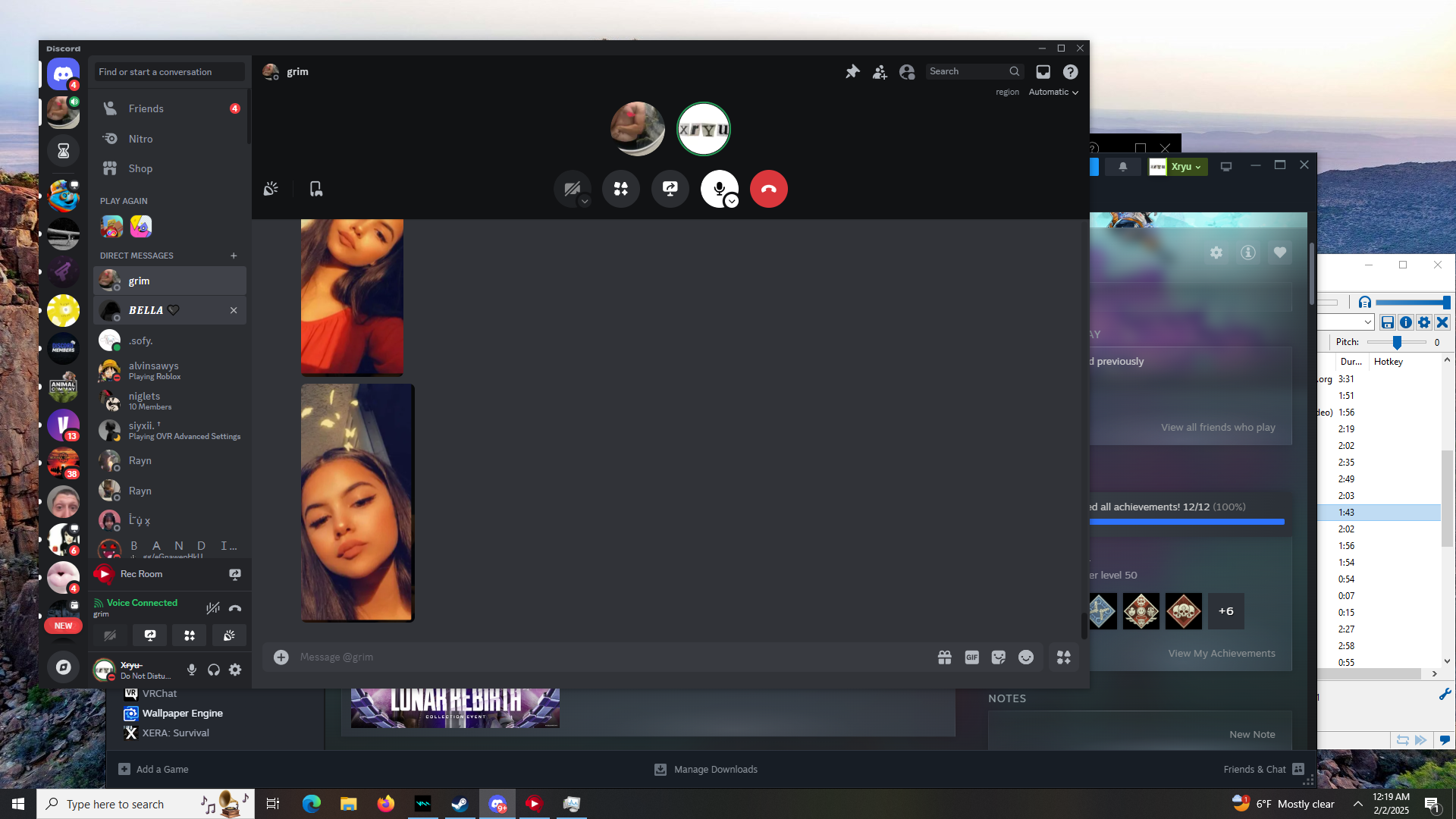Turn on camera in call
Screen dimensions: 1456x819
(571, 189)
